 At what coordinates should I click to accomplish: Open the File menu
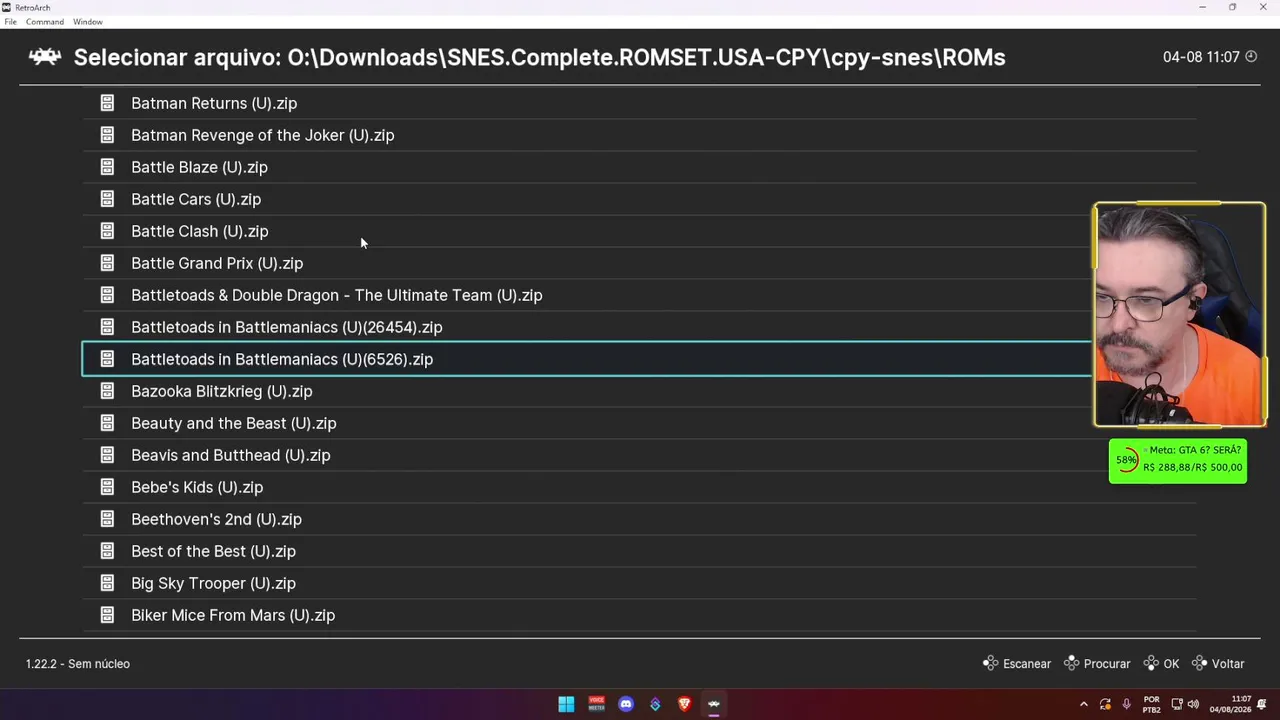(11, 22)
